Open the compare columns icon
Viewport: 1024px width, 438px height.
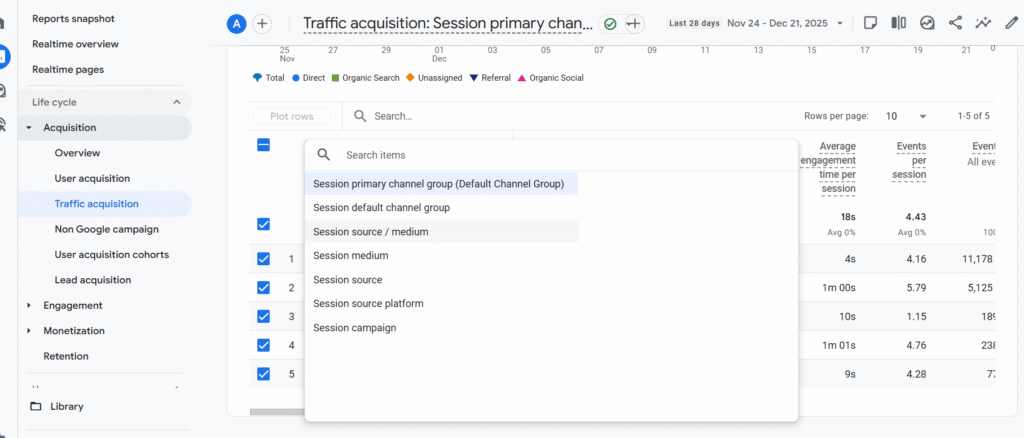pos(899,23)
